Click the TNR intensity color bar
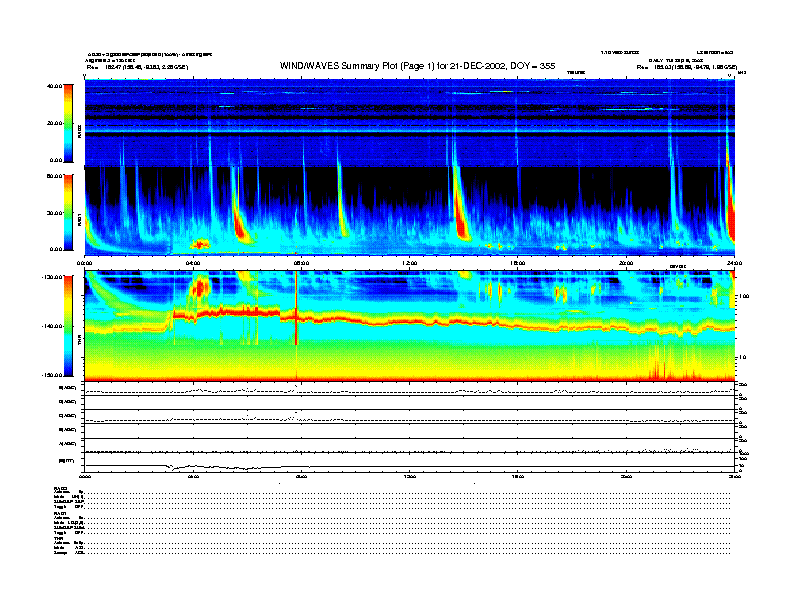This screenshot has width=792, height=612. 68,326
